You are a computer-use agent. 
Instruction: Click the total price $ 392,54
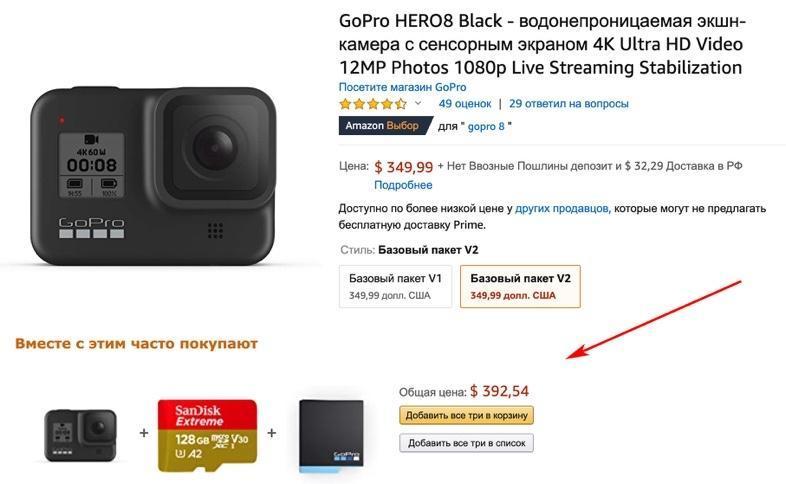pyautogui.click(x=499, y=391)
